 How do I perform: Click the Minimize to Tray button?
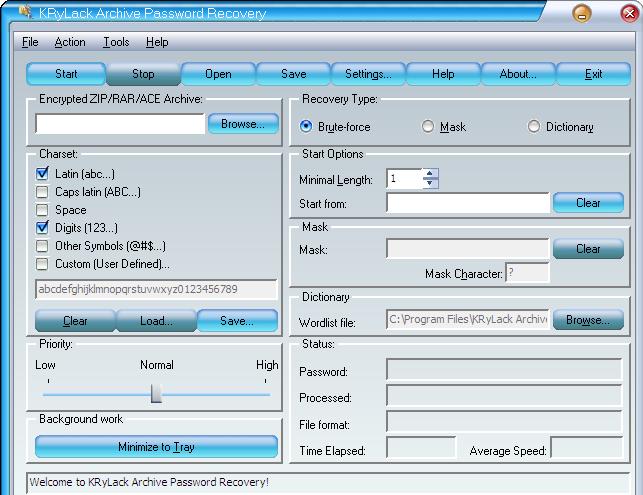tap(156, 447)
